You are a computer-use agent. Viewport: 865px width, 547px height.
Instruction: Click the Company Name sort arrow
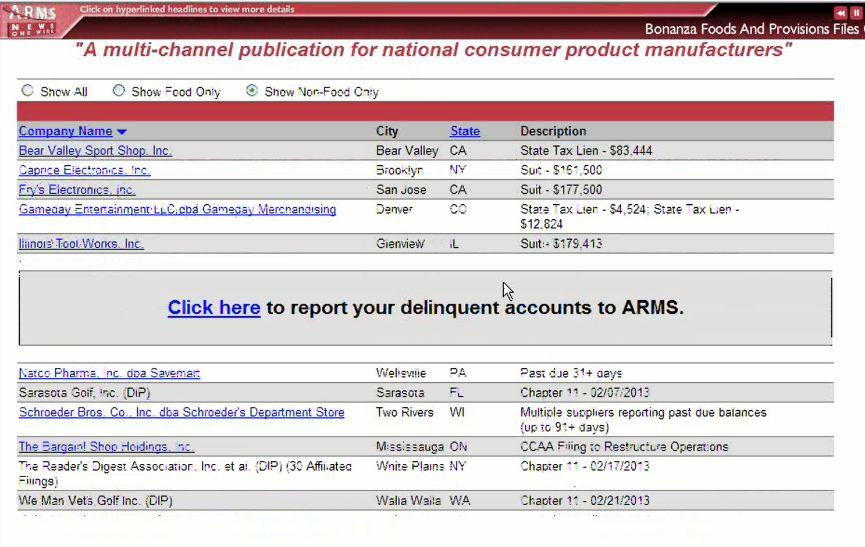coord(122,132)
